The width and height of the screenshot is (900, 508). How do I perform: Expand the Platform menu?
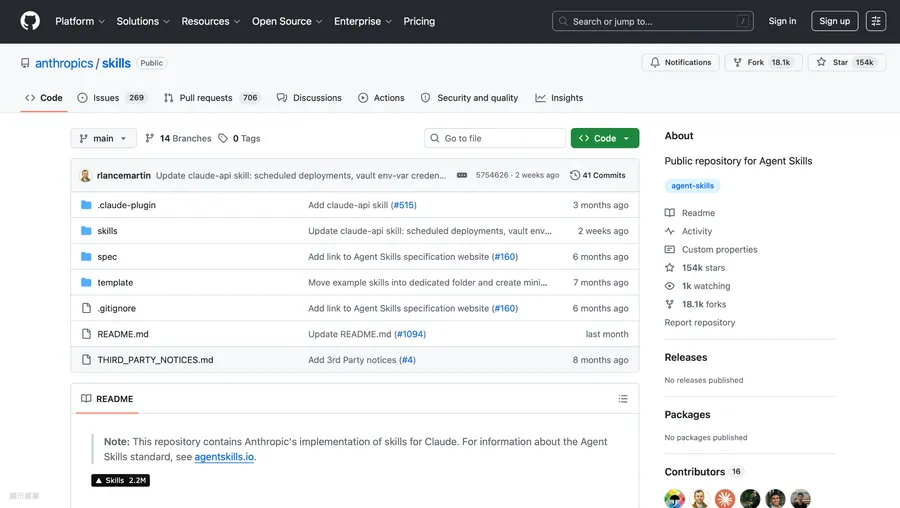point(80,21)
